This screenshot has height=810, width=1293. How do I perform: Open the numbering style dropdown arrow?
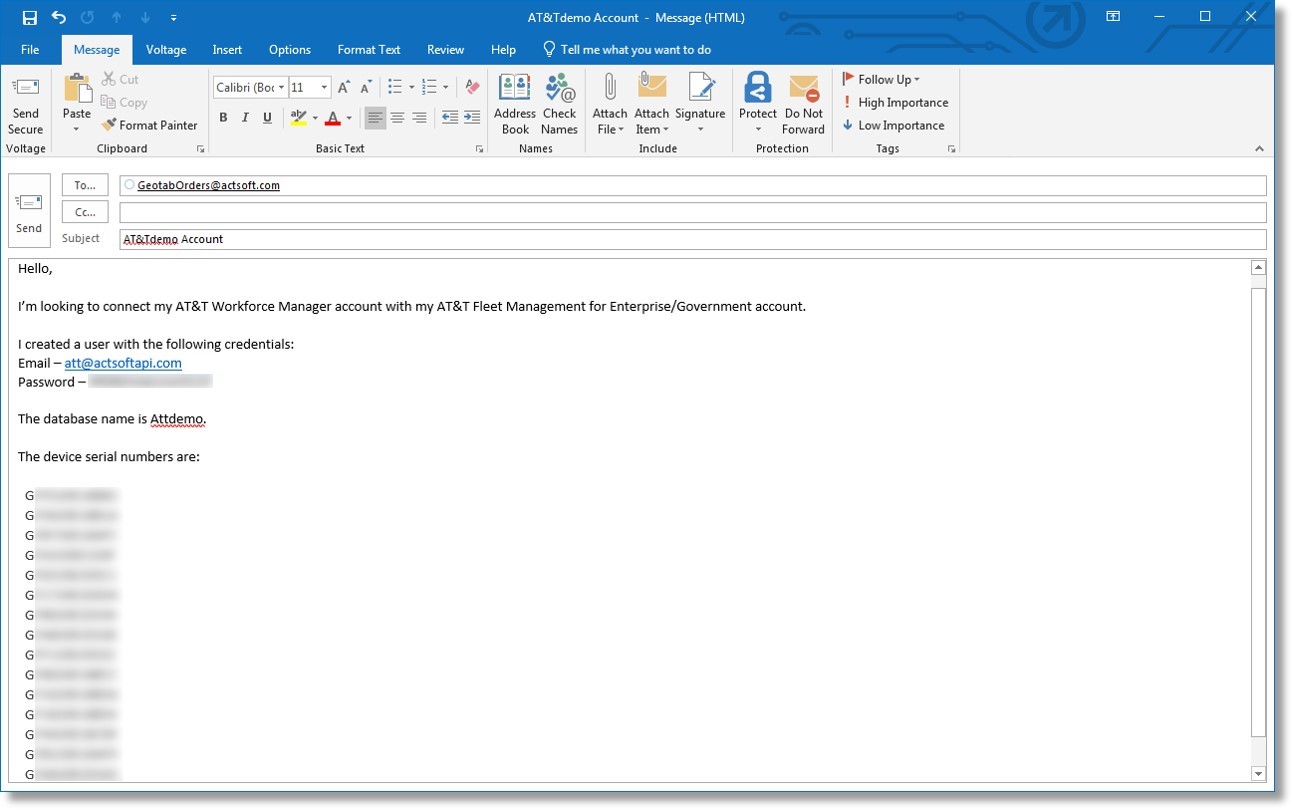point(445,87)
